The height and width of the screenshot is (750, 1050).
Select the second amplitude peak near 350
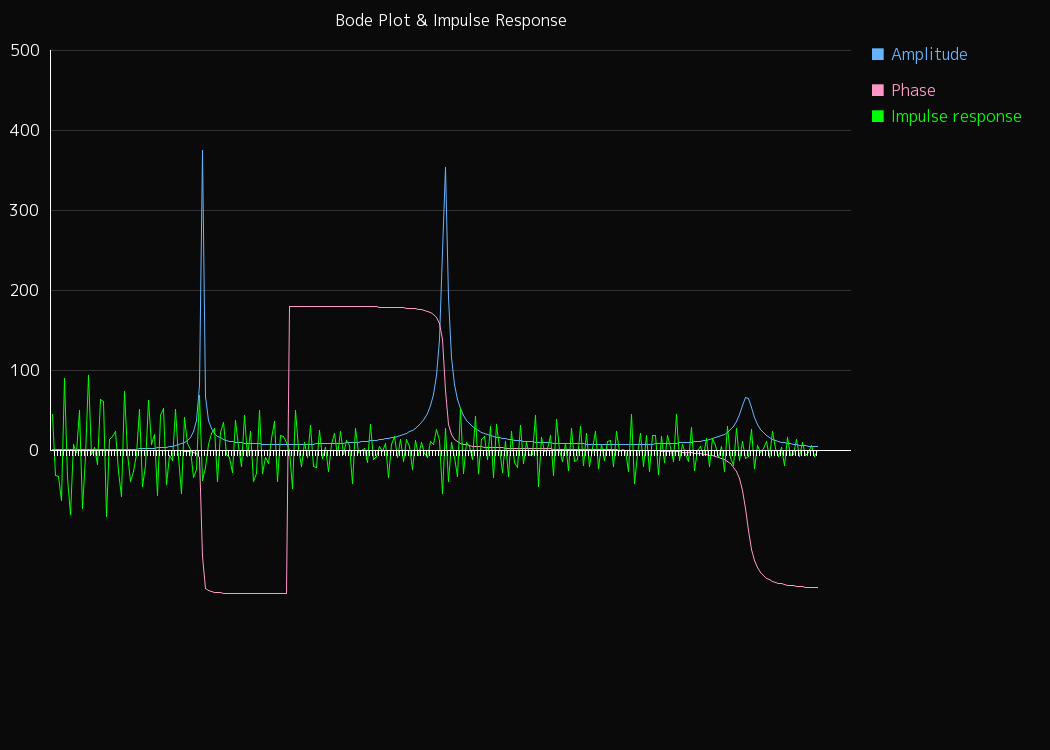click(x=445, y=169)
